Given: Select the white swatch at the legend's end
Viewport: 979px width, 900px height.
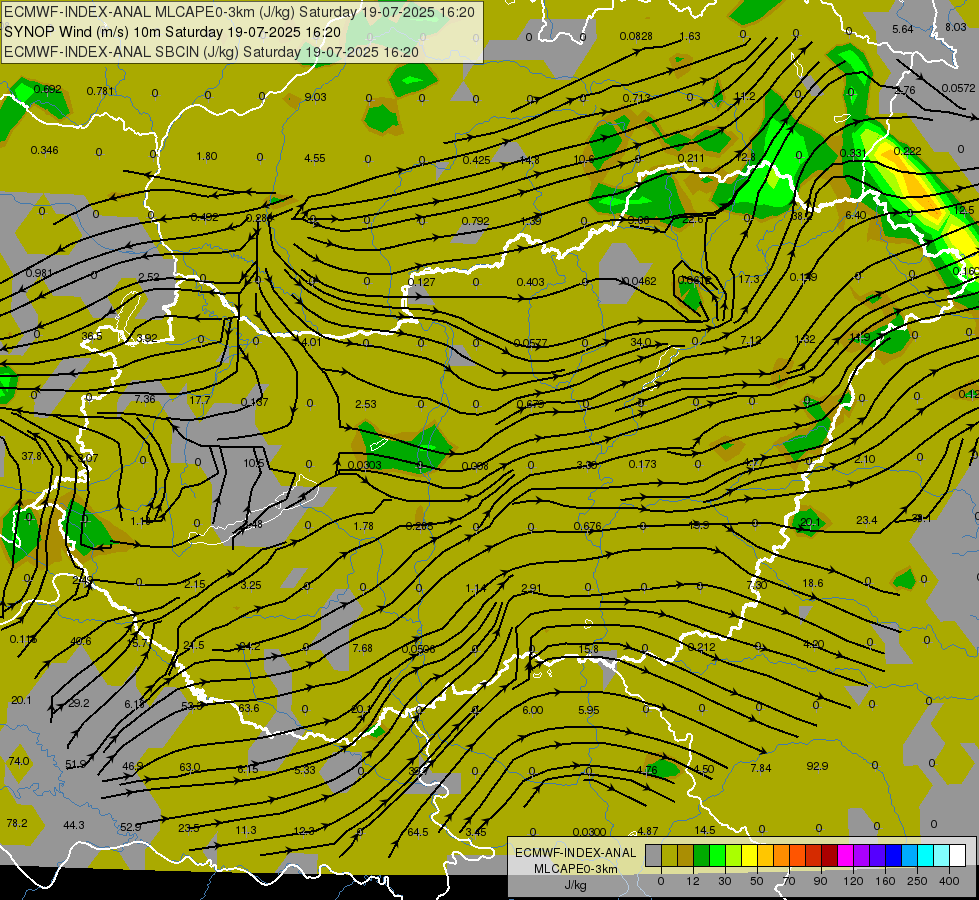Looking at the screenshot, I should click(x=958, y=855).
